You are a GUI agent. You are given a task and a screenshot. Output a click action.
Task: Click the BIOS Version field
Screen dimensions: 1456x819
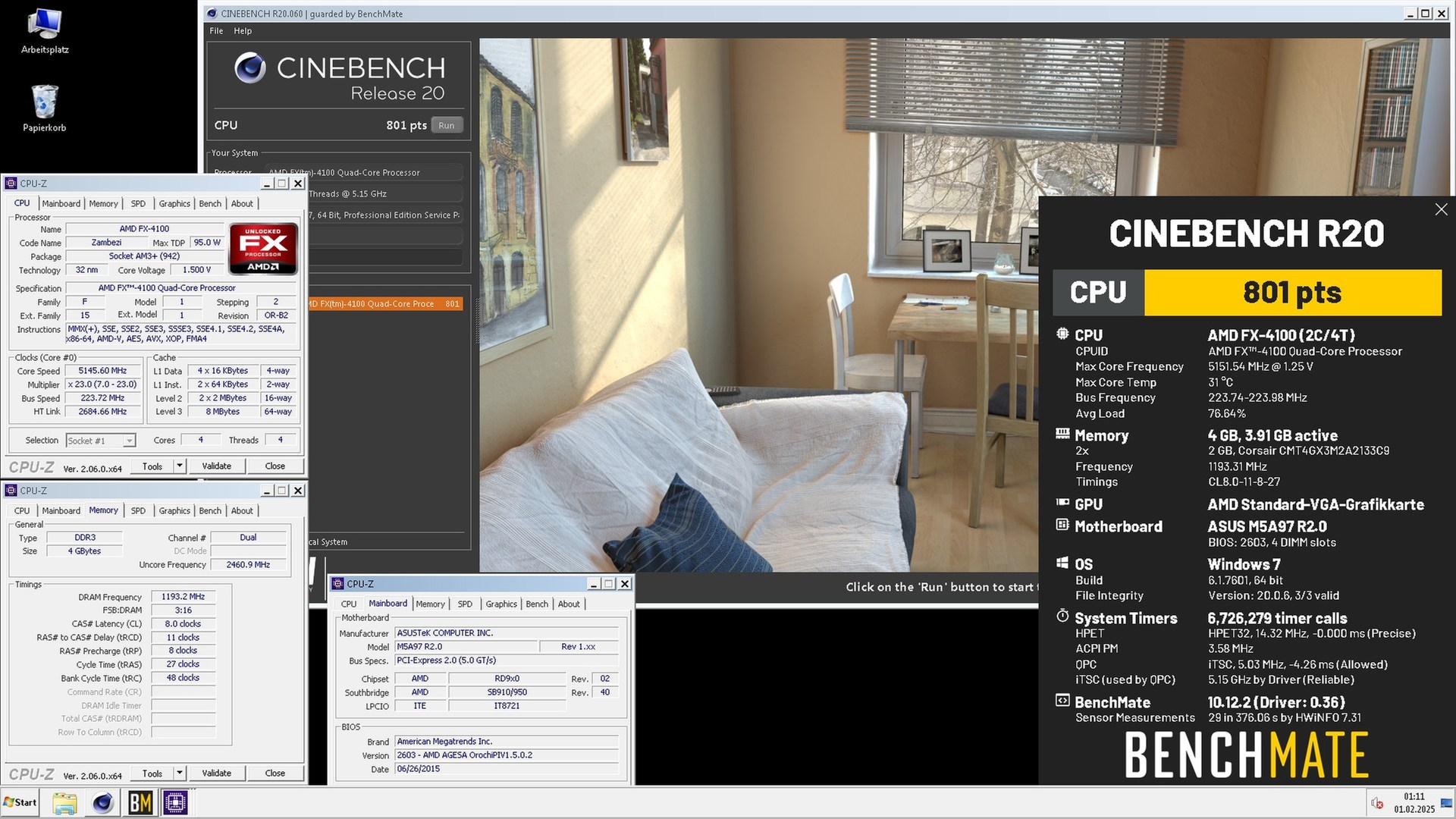pyautogui.click(x=507, y=755)
